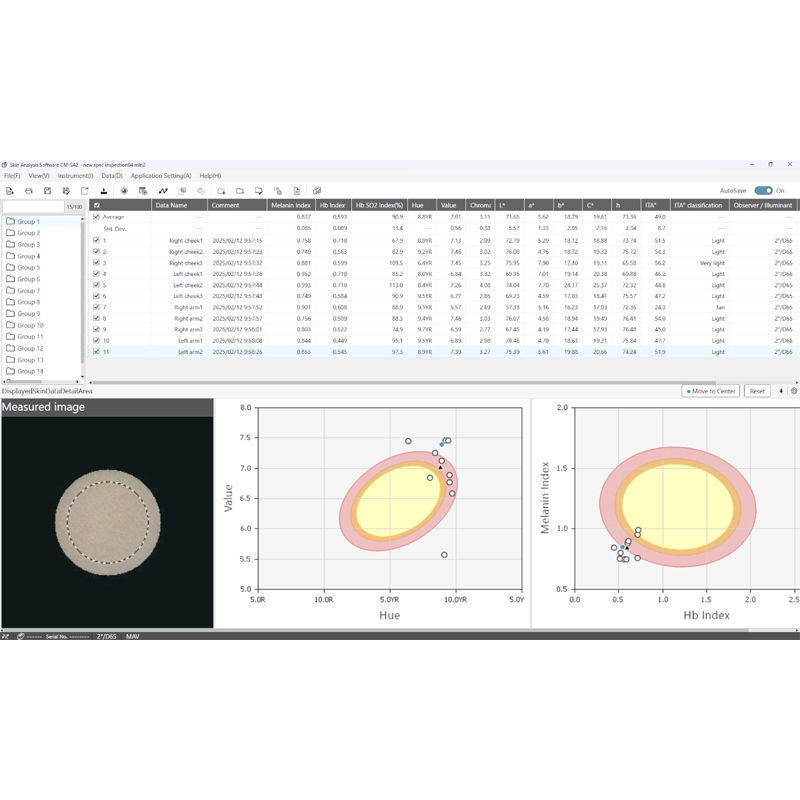Toggle AutoSave off
Screen dimensions: 800x800
click(x=764, y=190)
